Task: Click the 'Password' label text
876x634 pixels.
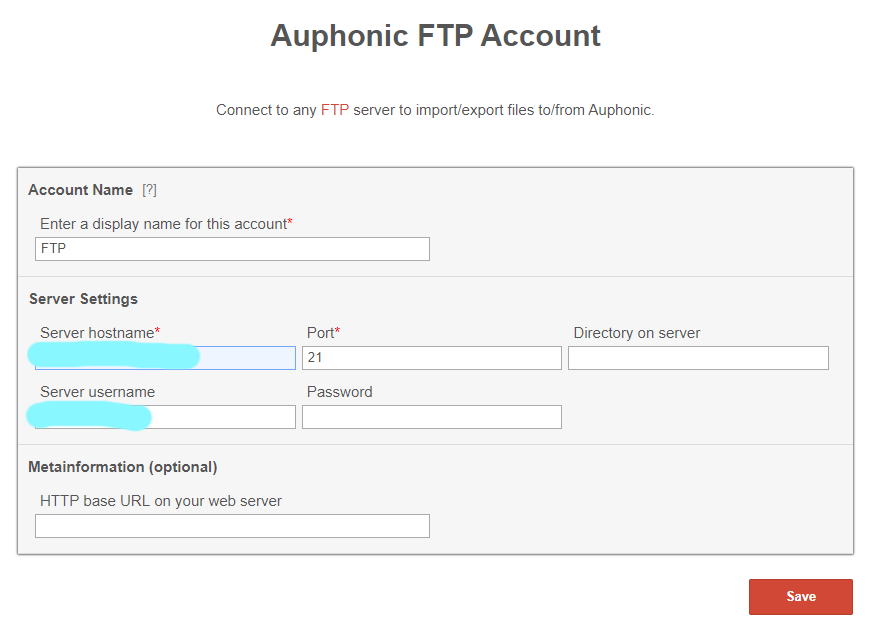Action: pyautogui.click(x=340, y=392)
